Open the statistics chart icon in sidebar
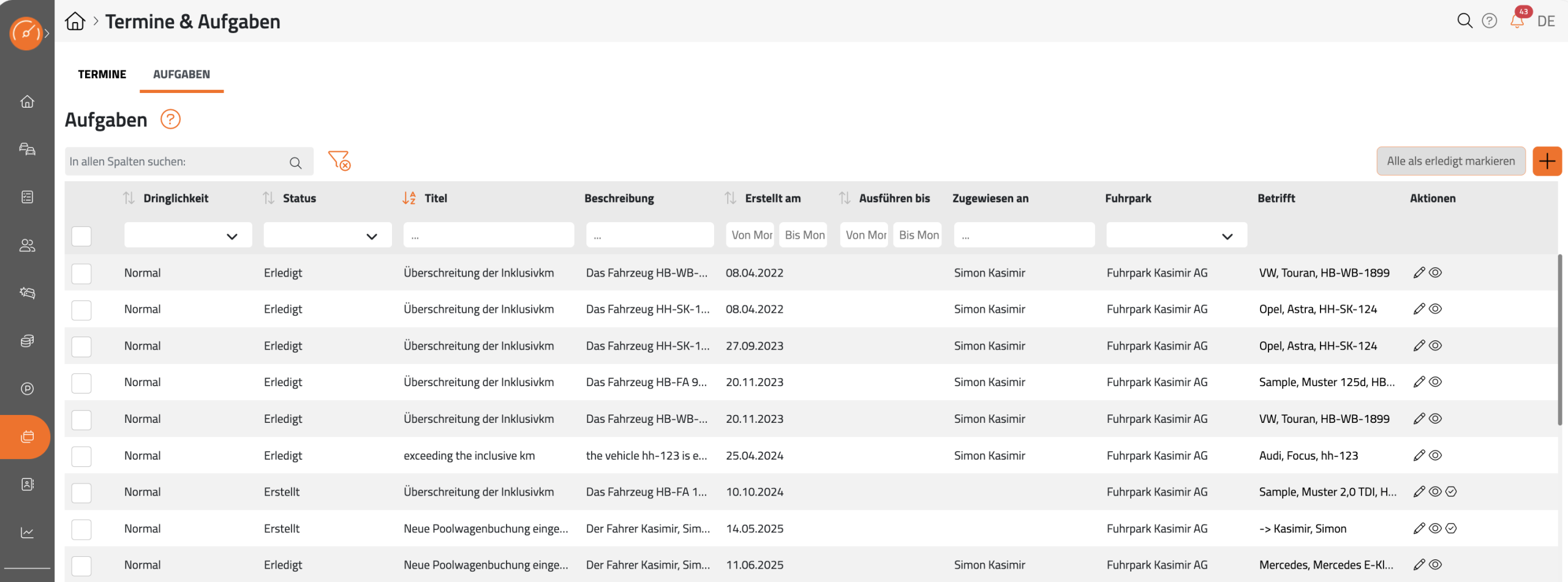1568x582 pixels. [27, 532]
